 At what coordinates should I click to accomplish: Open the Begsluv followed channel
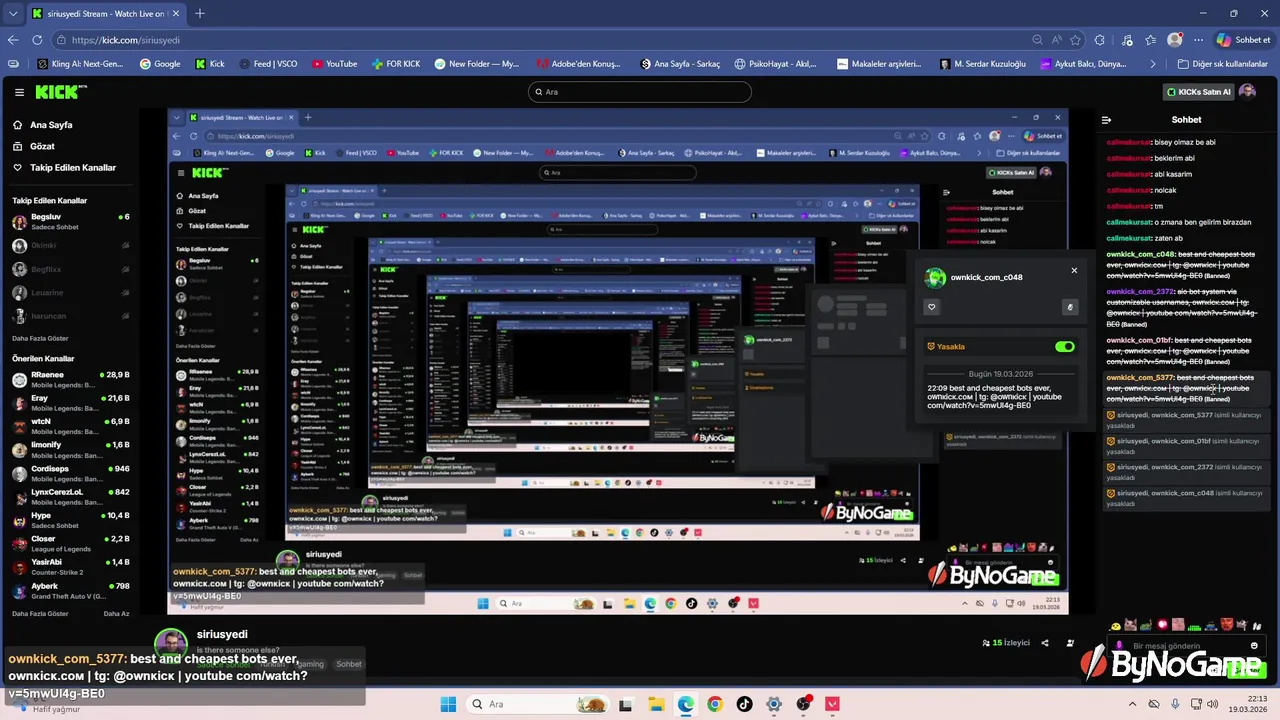70,221
